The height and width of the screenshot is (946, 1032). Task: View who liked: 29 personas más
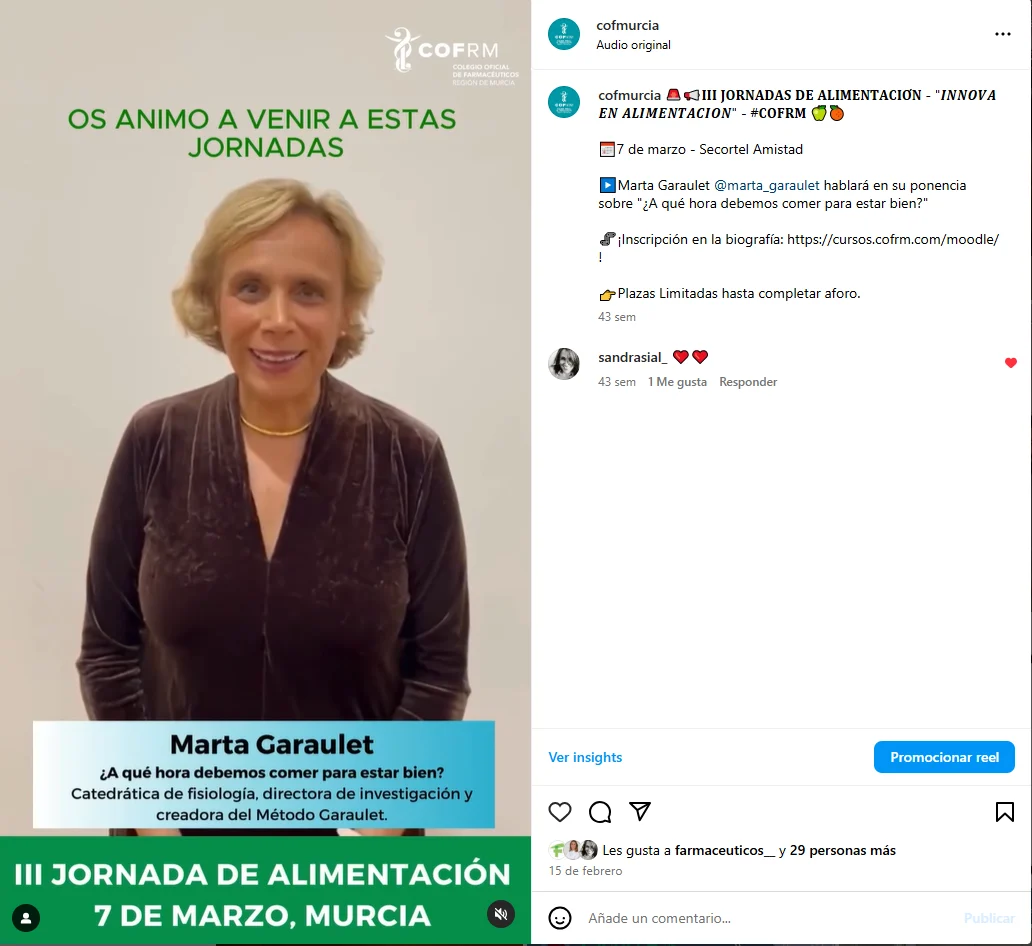[x=842, y=851]
